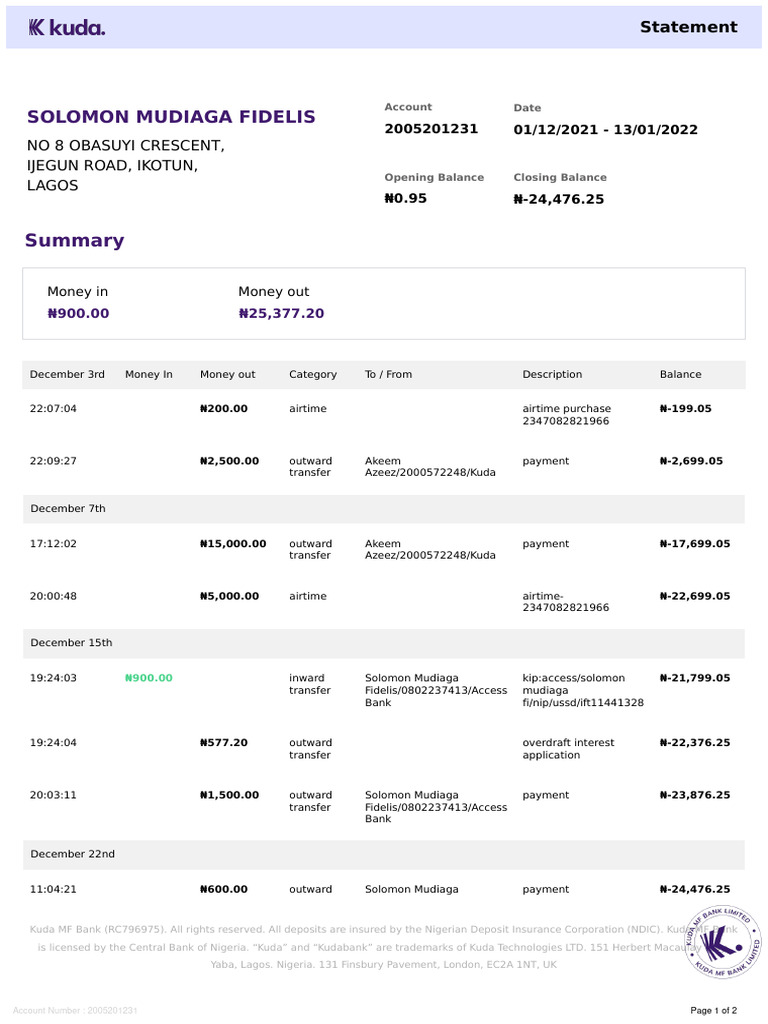The image size is (768, 1024).
Task: Select the statement date range 01/12/2021 - 13/01/2022
Action: point(605,130)
